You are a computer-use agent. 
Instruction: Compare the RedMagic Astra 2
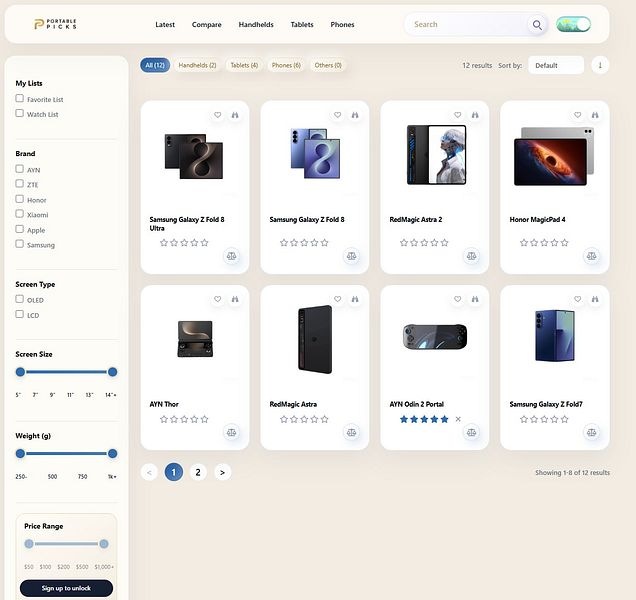tap(471, 256)
